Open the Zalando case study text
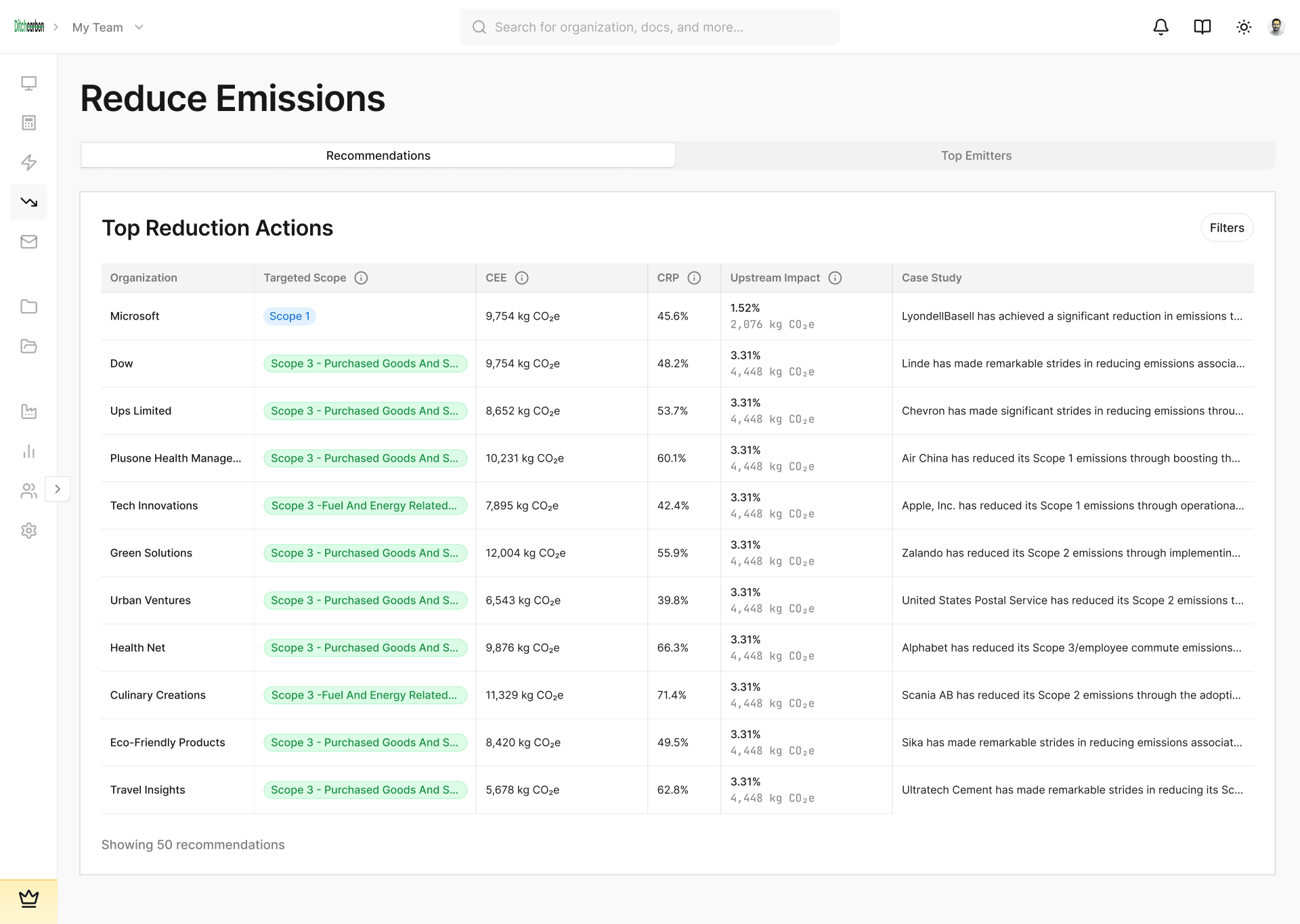The height and width of the screenshot is (924, 1300). coord(1071,553)
